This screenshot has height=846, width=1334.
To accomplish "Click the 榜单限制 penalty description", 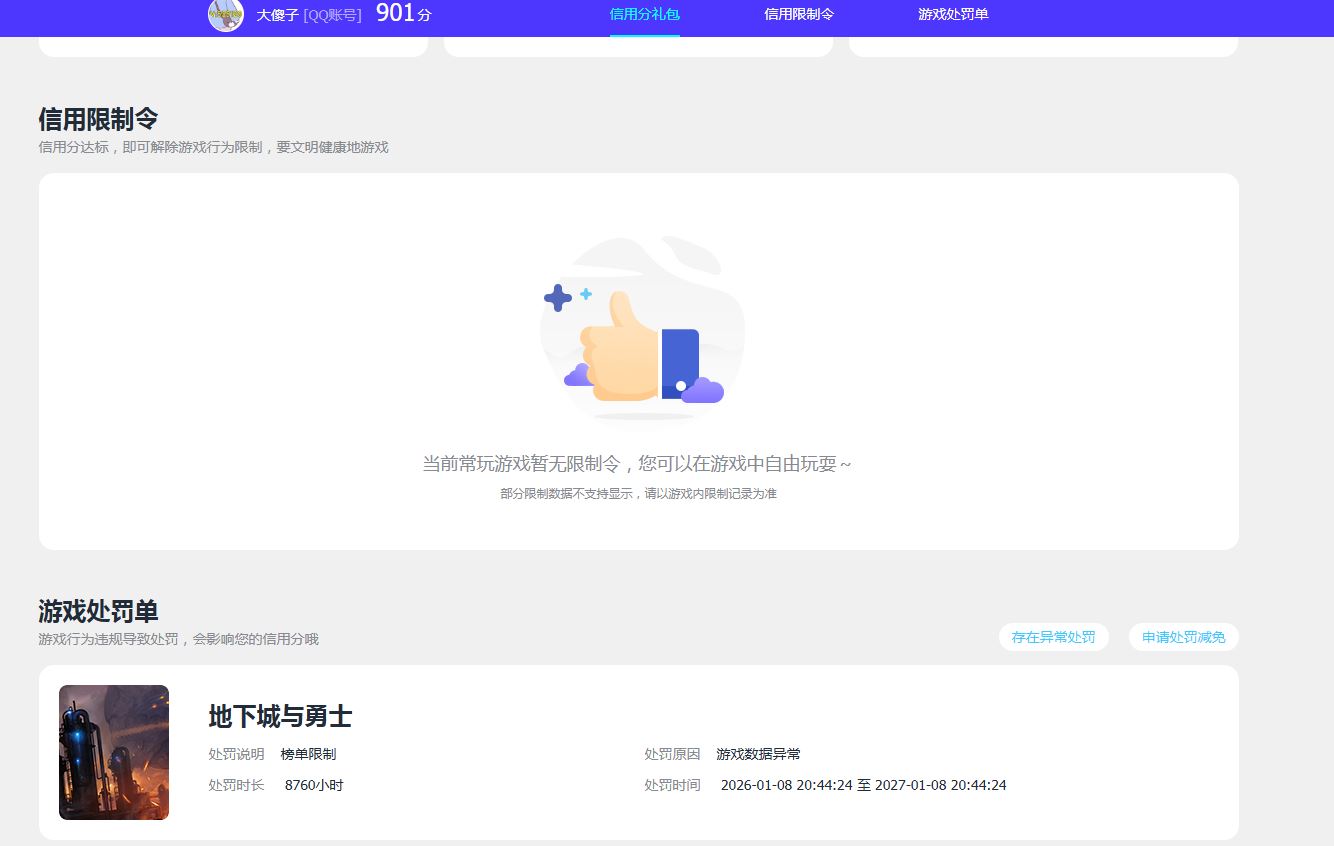I will point(308,754).
